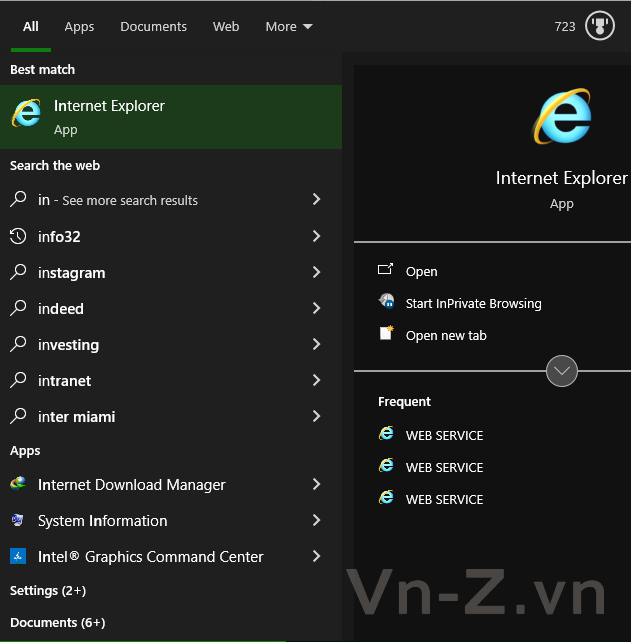Click the history icon beside info32
The width and height of the screenshot is (631, 642).
pos(18,236)
